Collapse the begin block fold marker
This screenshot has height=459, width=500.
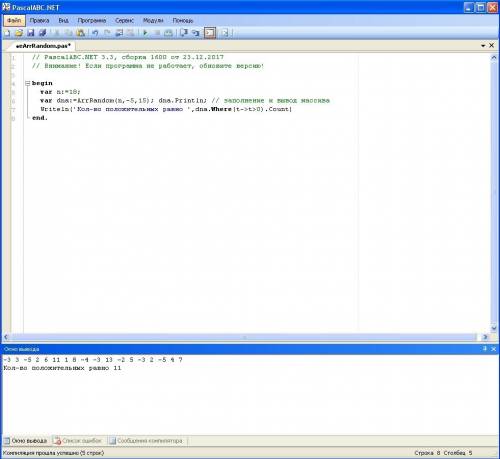coord(28,83)
